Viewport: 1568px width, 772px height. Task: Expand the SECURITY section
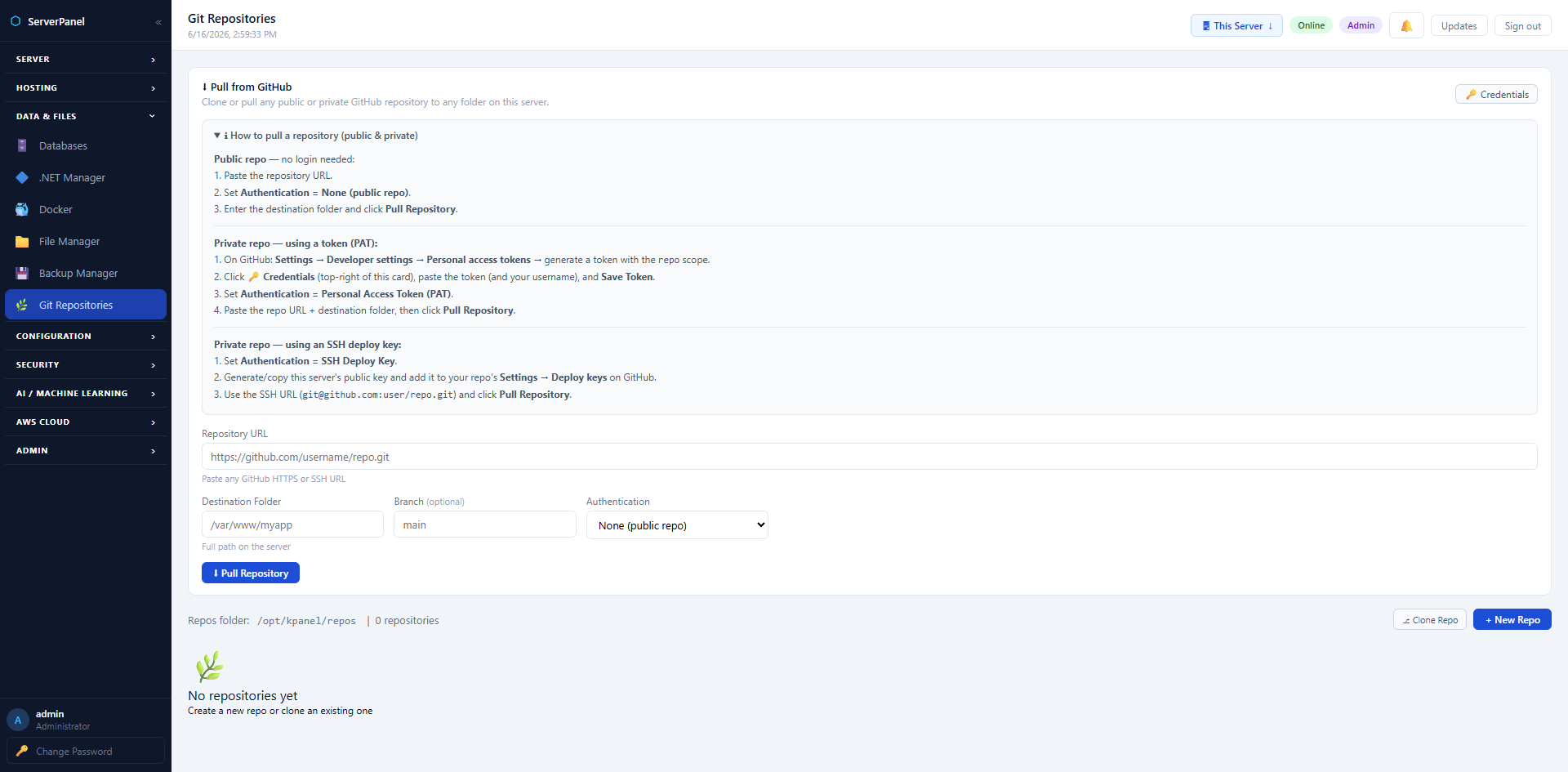click(x=86, y=364)
